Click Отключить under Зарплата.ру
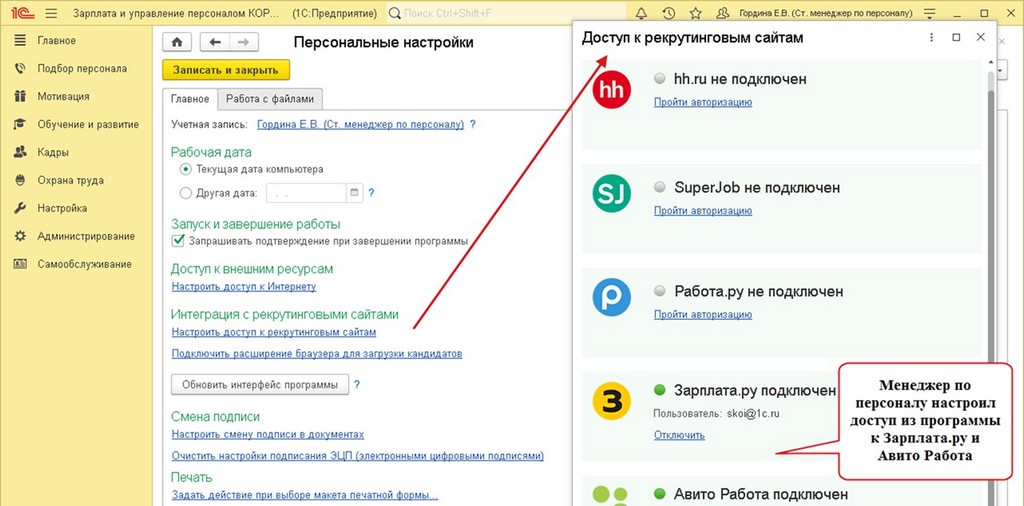The image size is (1024, 506). click(x=679, y=435)
